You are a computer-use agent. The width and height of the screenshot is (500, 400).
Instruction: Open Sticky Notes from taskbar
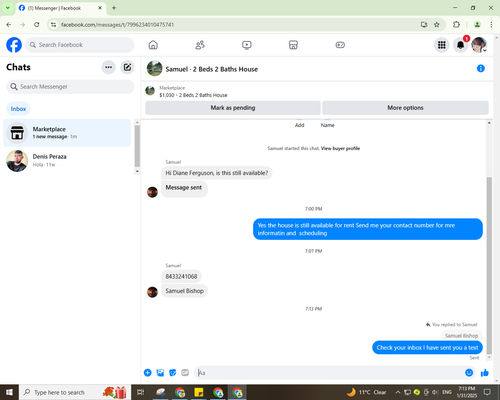point(199,392)
